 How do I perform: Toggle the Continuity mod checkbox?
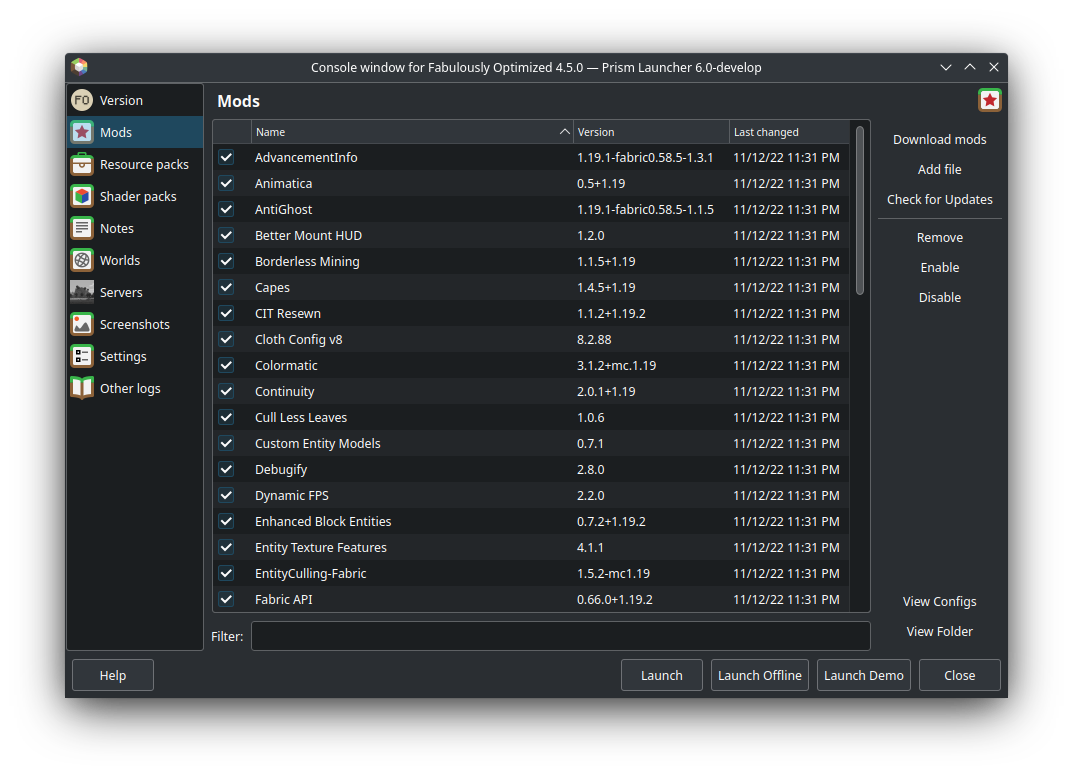point(227,391)
